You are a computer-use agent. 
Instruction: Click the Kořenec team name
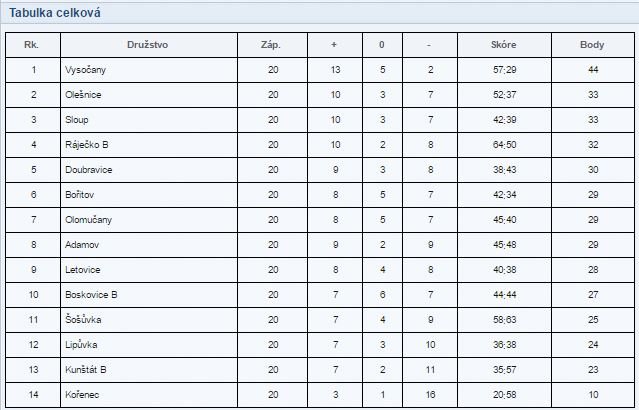(82, 395)
